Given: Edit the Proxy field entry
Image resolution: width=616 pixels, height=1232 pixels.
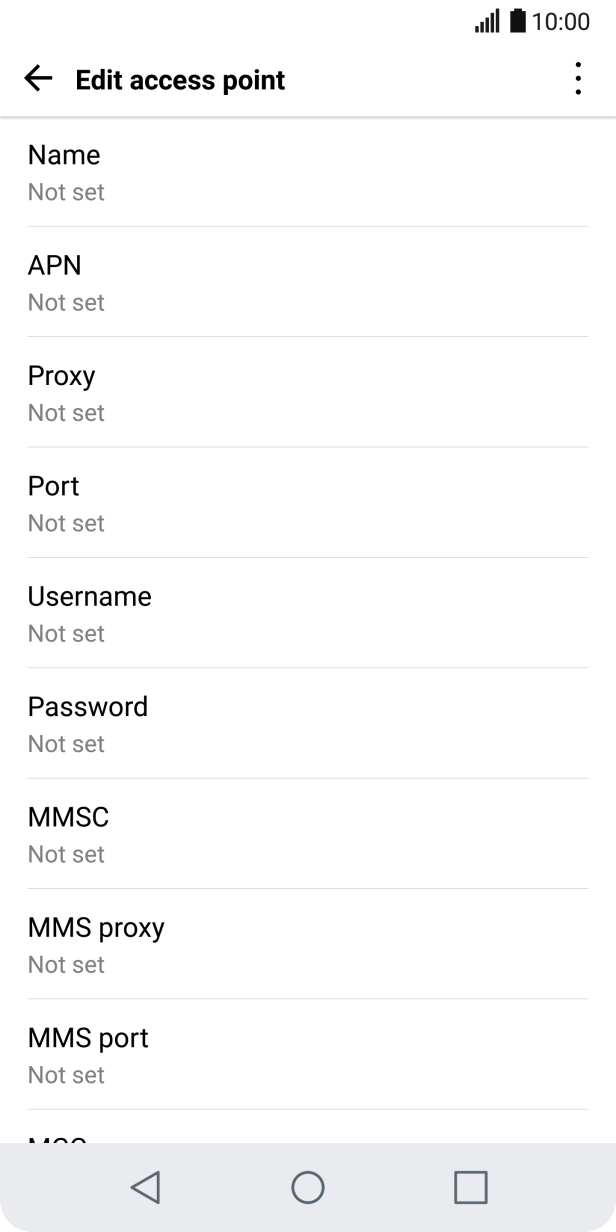Looking at the screenshot, I should click(308, 392).
